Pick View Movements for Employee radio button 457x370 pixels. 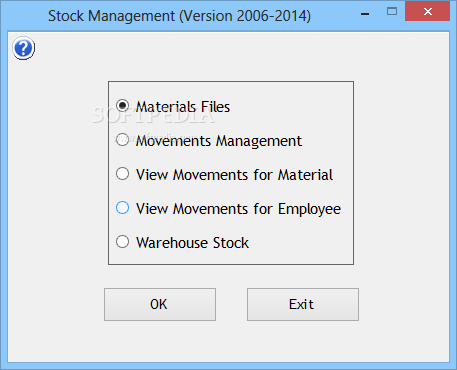point(122,208)
